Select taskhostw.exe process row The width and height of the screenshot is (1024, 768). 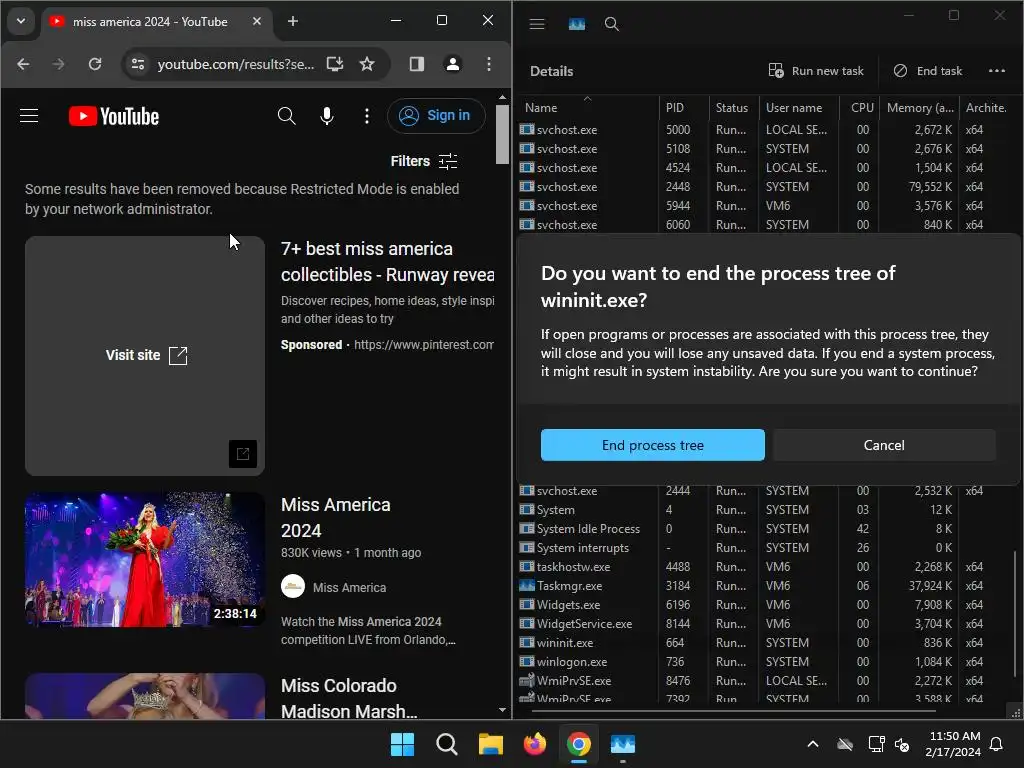tap(764, 566)
